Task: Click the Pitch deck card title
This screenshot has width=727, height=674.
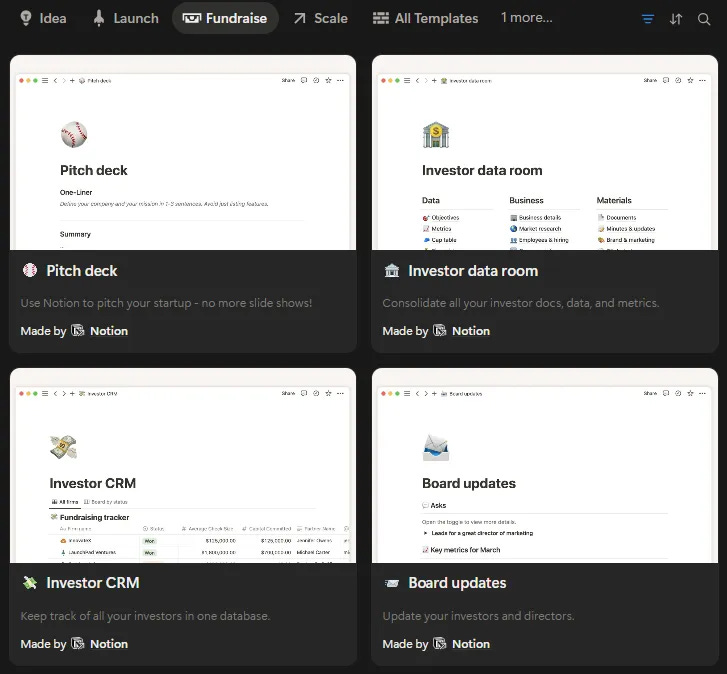Action: [x=82, y=271]
